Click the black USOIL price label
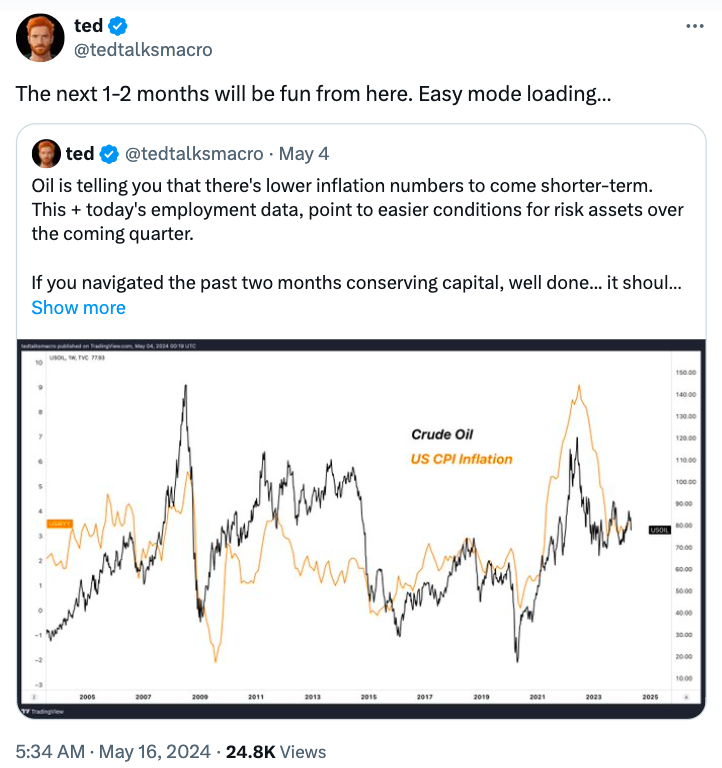The width and height of the screenshot is (722, 768). click(659, 530)
